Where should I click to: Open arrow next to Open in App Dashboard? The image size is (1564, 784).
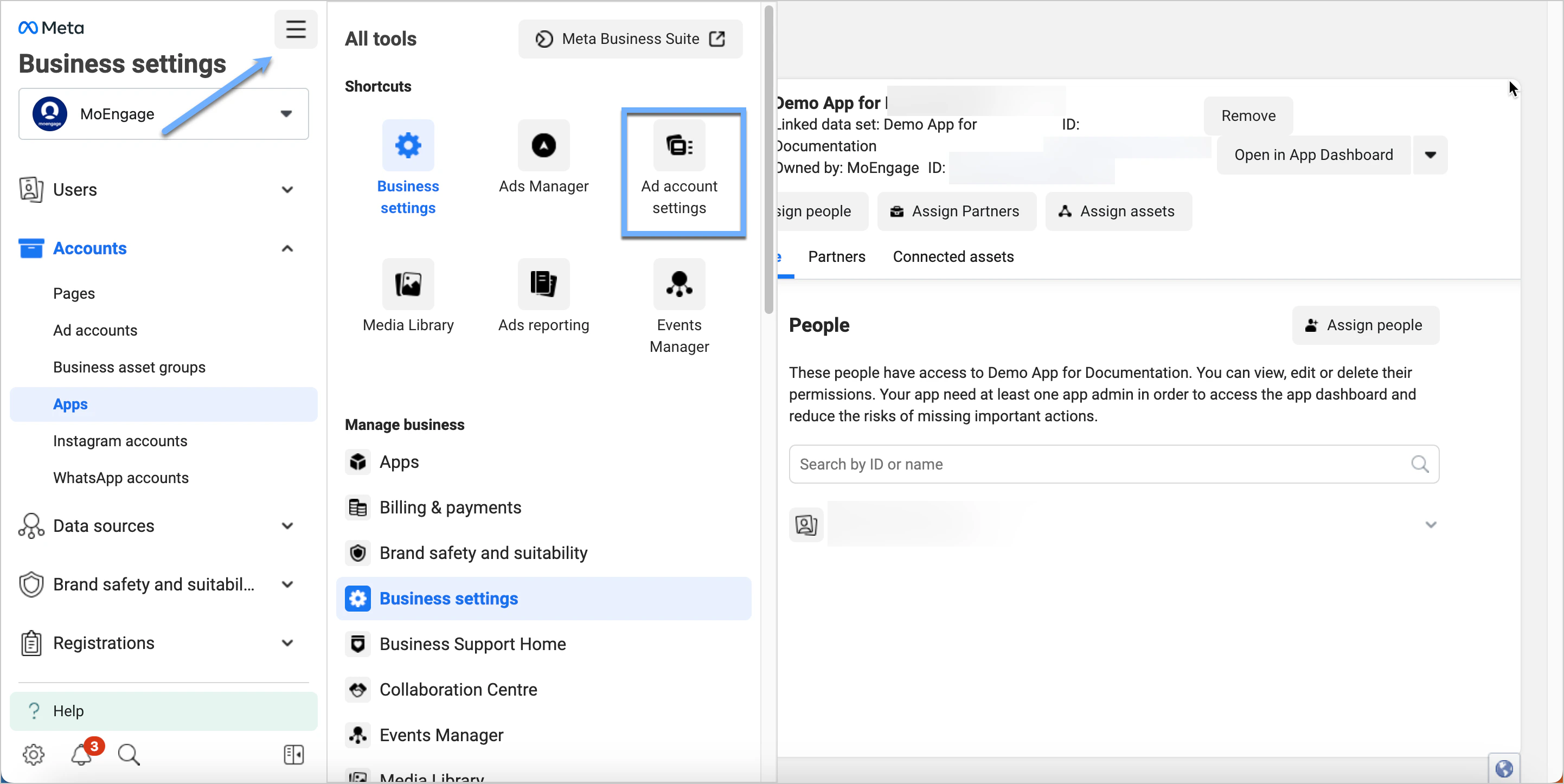point(1430,155)
